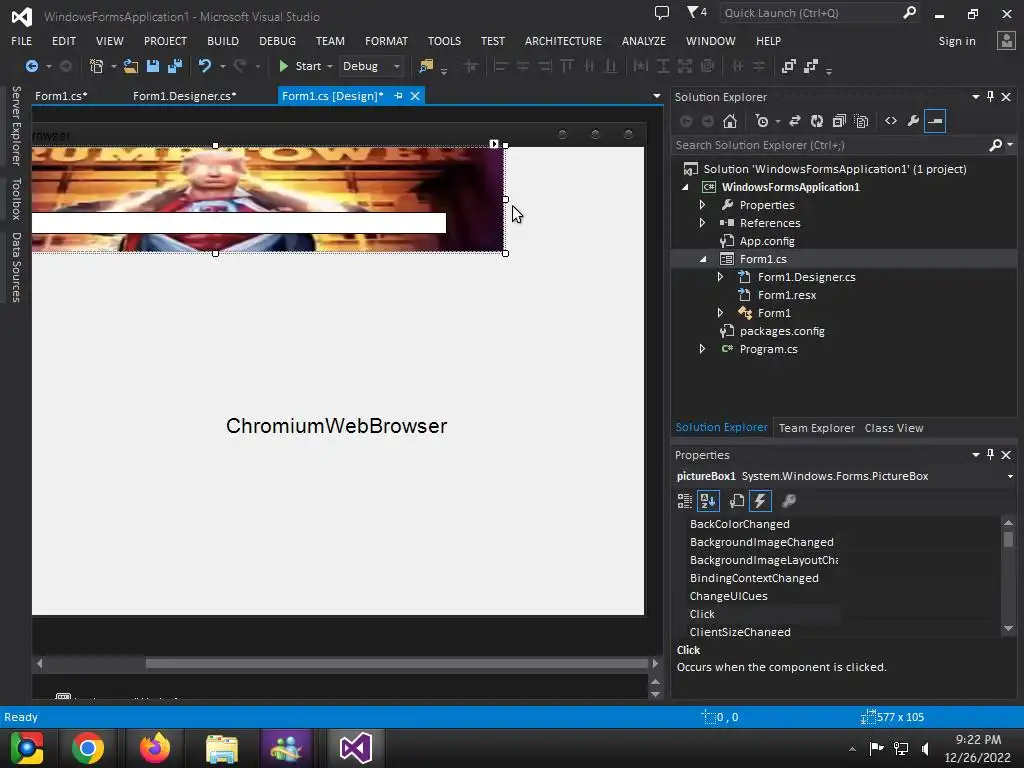
Task: Click the Solution Explorer search magnifier icon
Action: 995,145
